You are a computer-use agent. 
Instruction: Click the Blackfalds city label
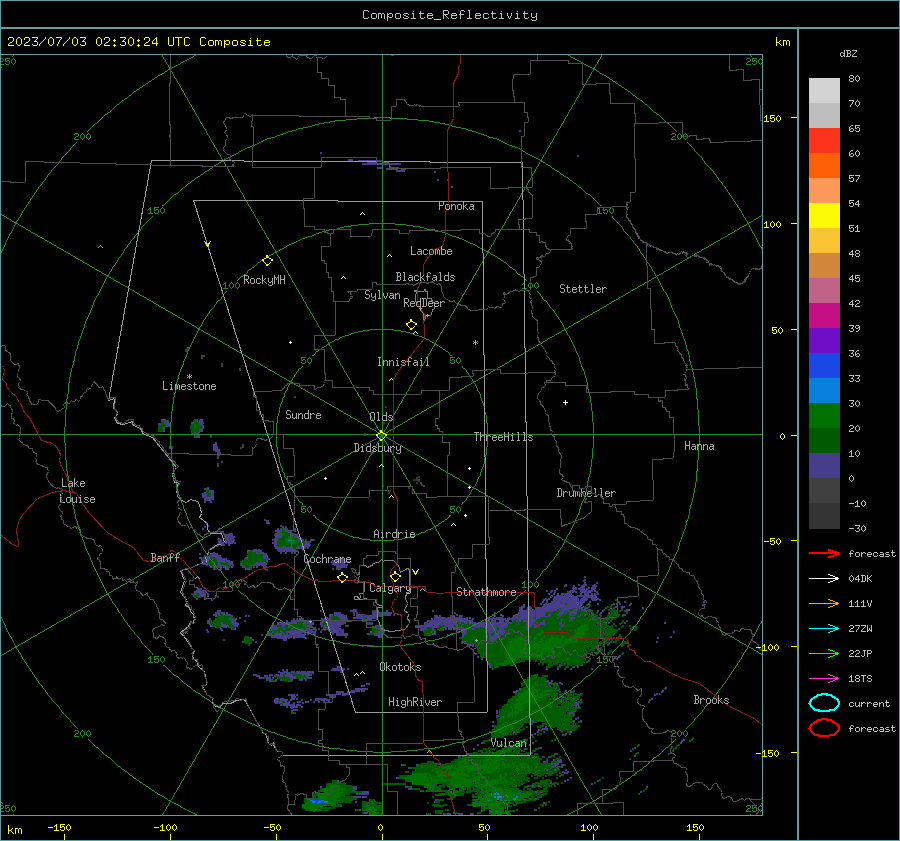[x=425, y=277]
